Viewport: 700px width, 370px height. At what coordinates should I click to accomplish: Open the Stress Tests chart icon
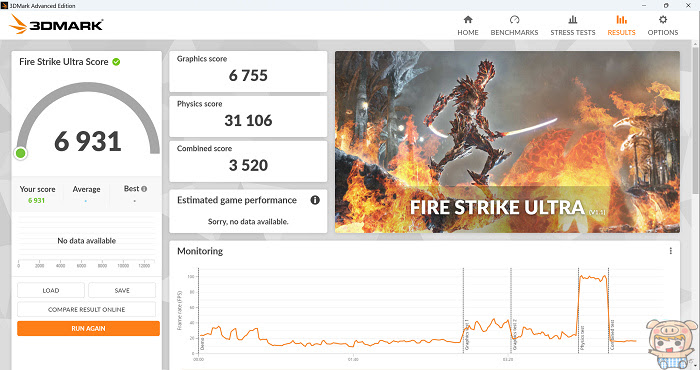point(573,20)
